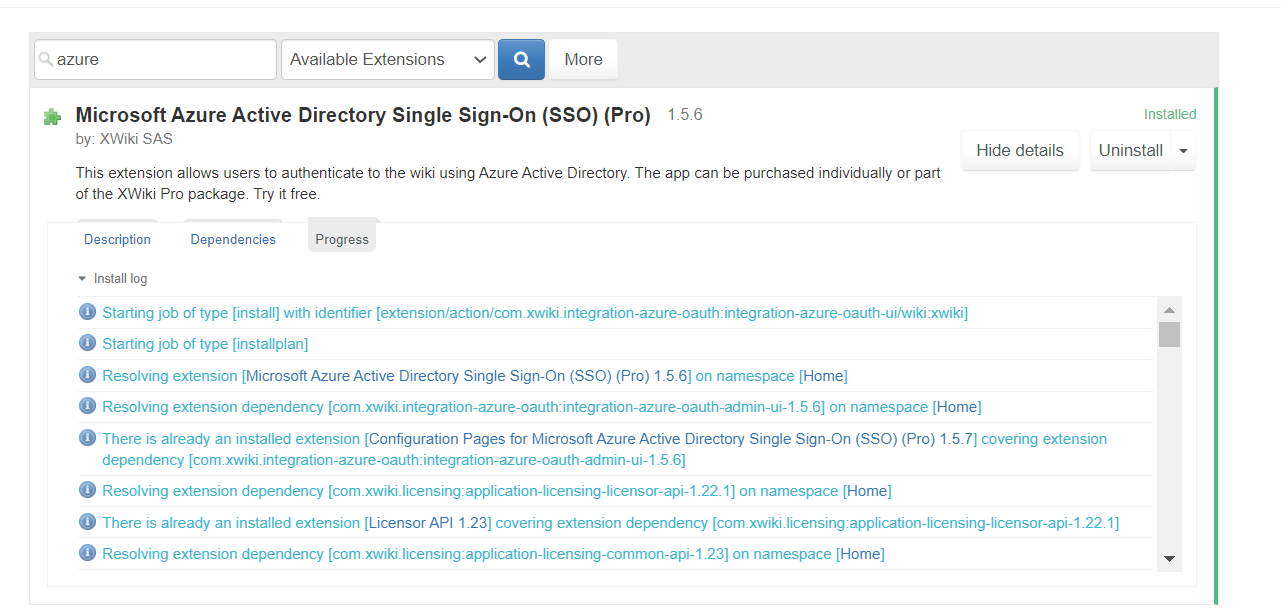Image resolution: width=1281 pixels, height=616 pixels.
Task: Click inside the azure search input field
Action: pyautogui.click(x=155, y=59)
